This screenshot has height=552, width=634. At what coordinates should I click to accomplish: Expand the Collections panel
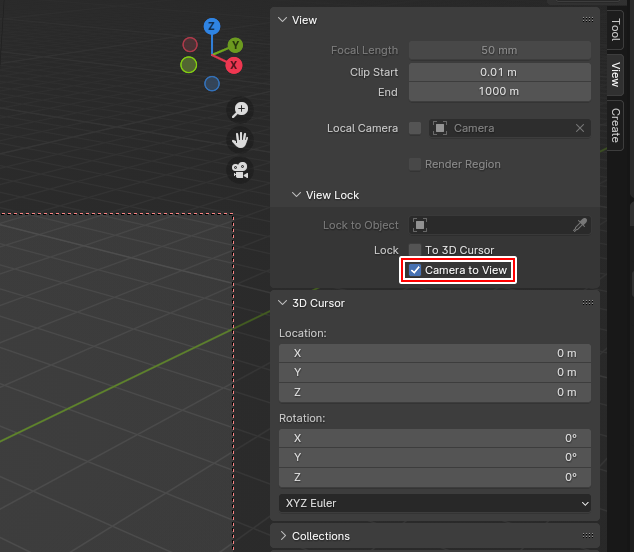320,536
